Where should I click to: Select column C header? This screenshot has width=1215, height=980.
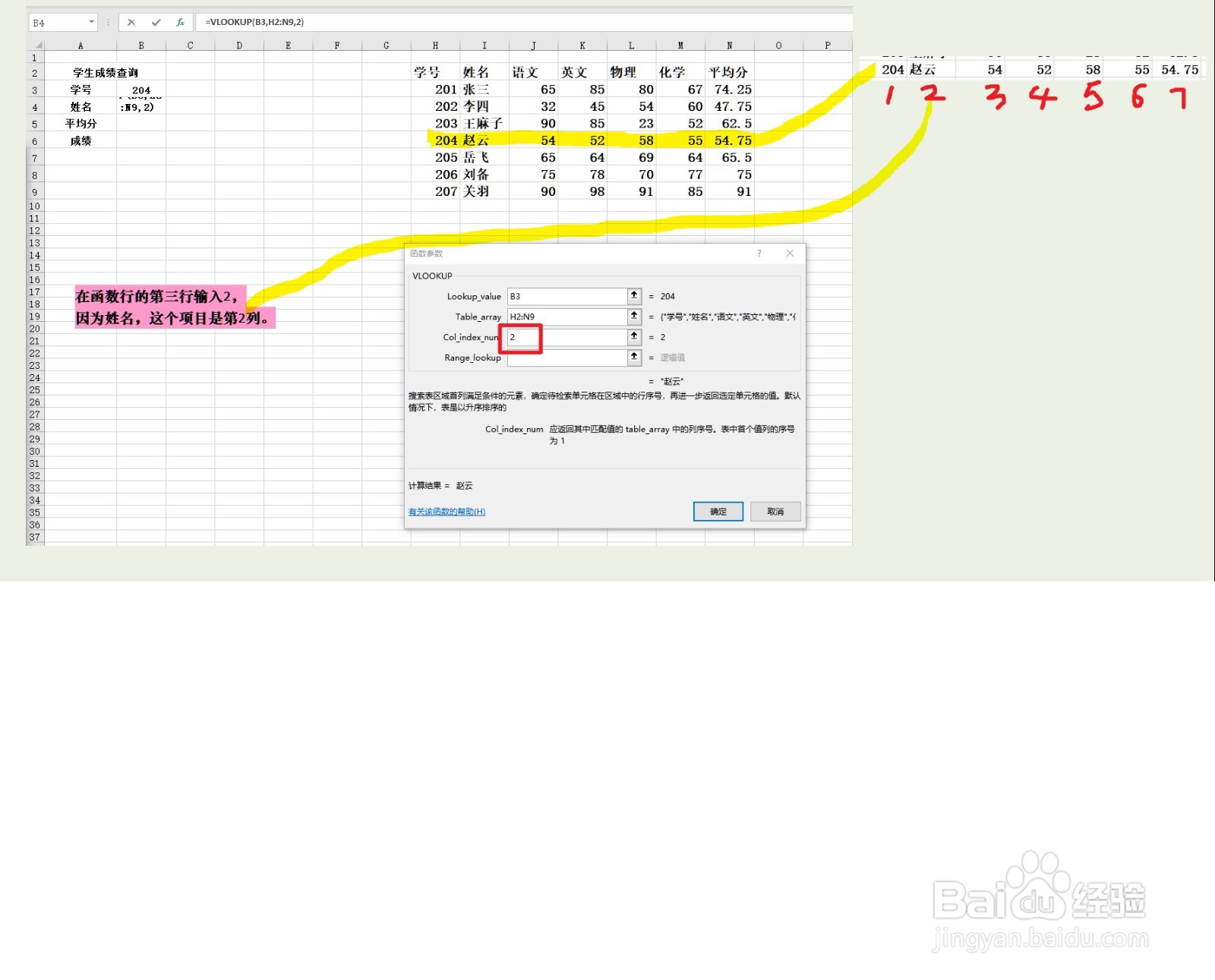tap(190, 46)
